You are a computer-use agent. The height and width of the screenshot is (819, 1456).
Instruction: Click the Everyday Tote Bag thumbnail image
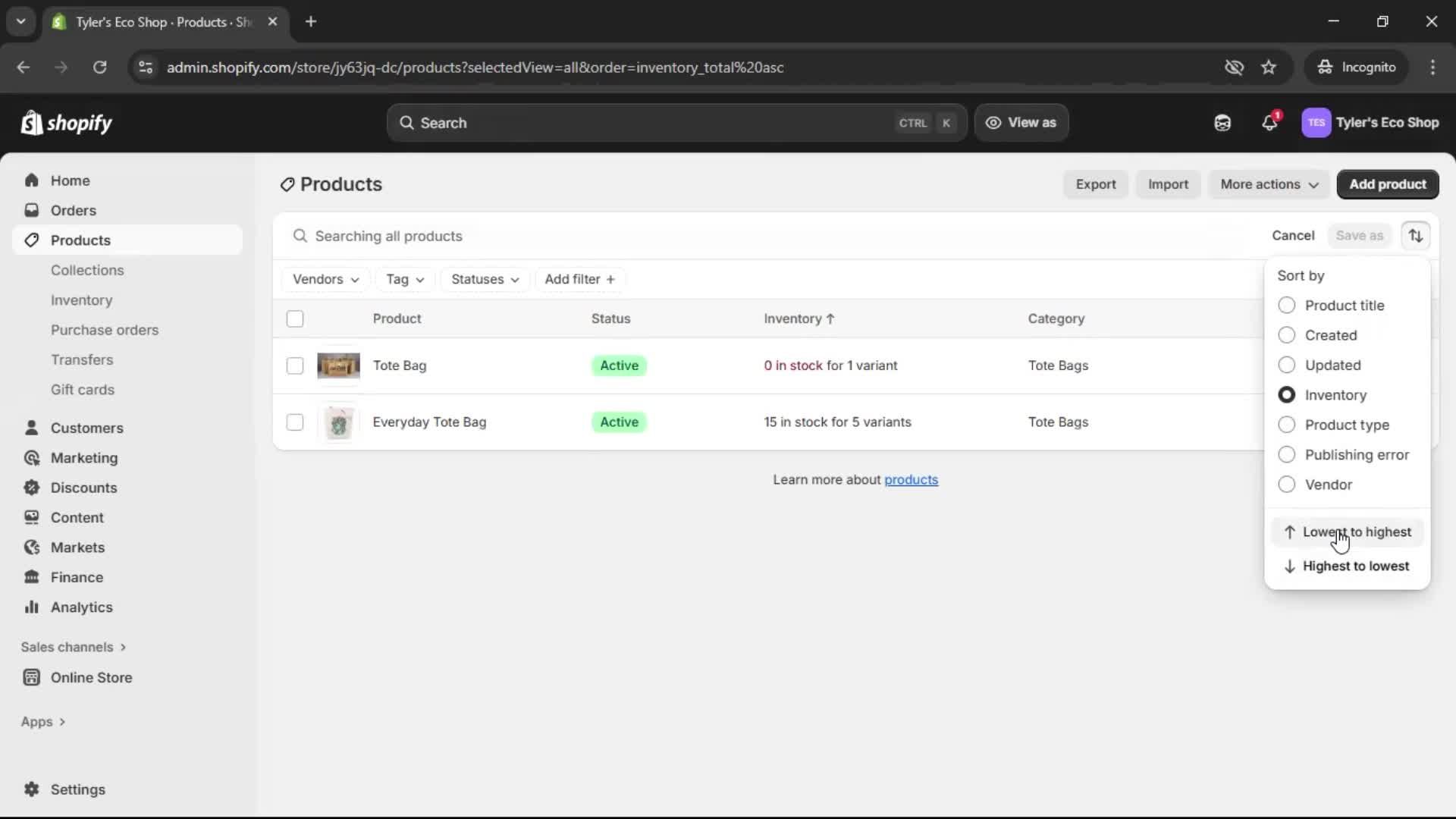point(339,422)
